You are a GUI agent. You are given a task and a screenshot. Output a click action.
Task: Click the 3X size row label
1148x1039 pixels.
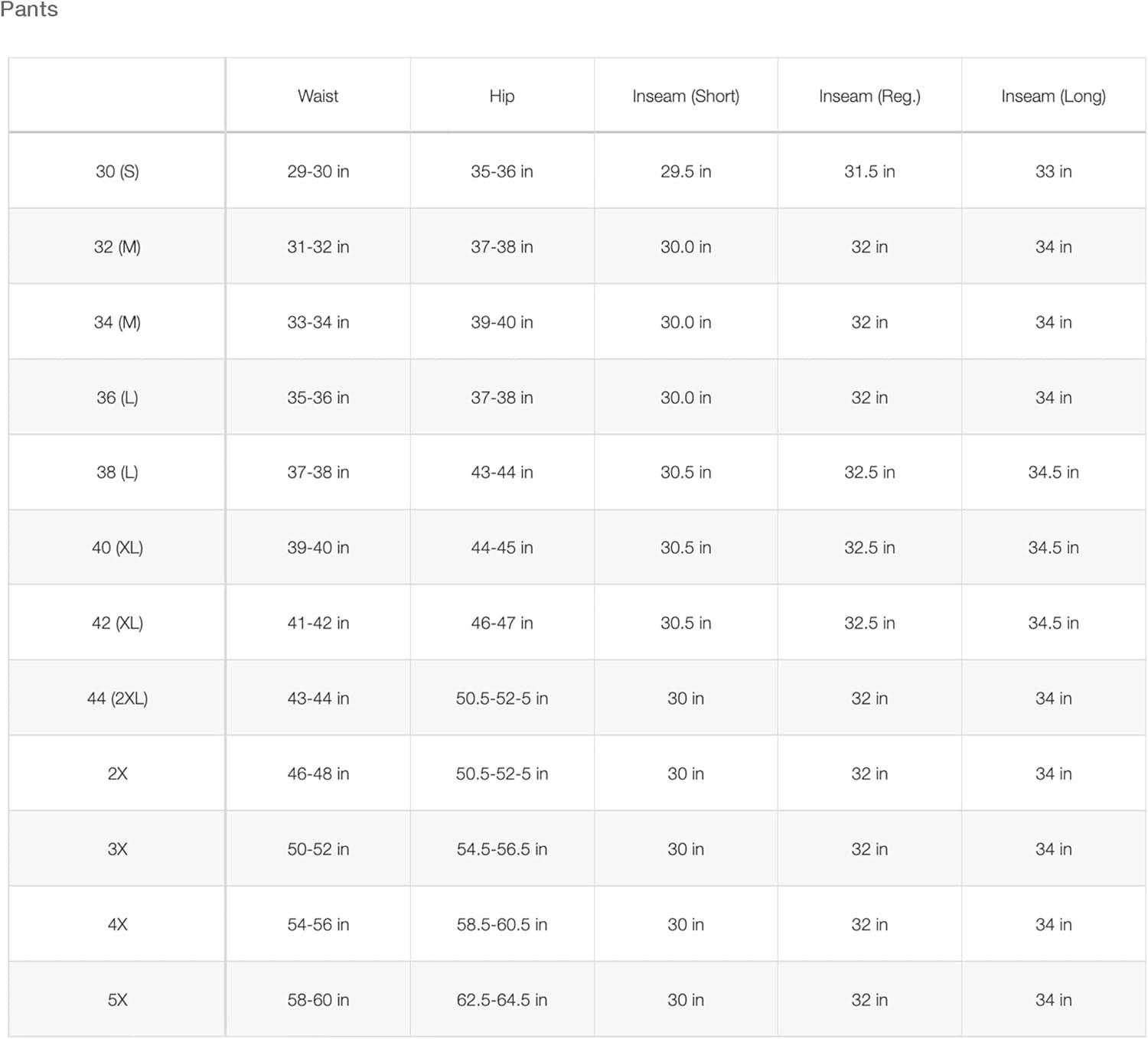(117, 849)
